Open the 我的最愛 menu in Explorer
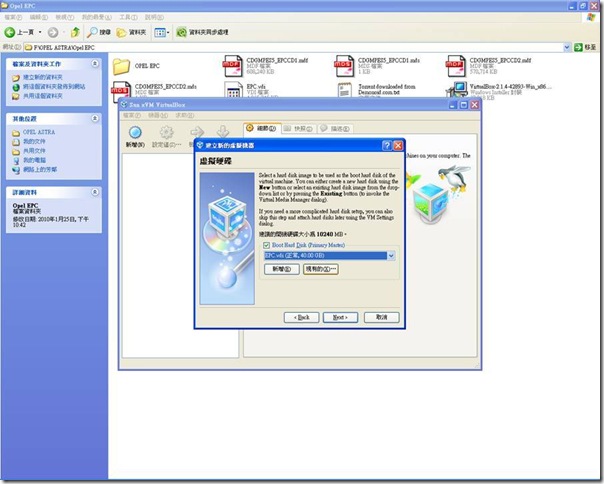This screenshot has height=484, width=604. (96, 17)
